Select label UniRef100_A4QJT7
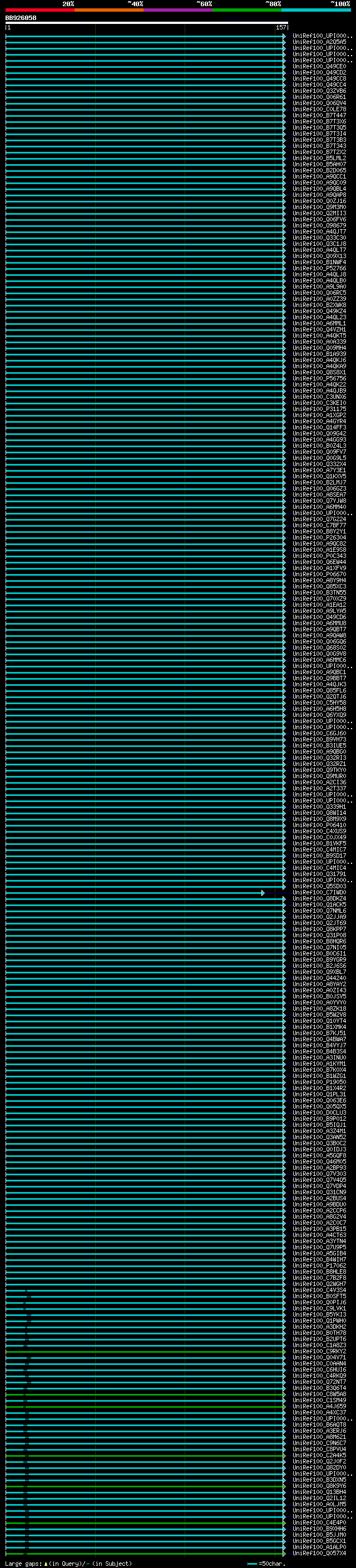The height and width of the screenshot is (1568, 356). point(319,231)
